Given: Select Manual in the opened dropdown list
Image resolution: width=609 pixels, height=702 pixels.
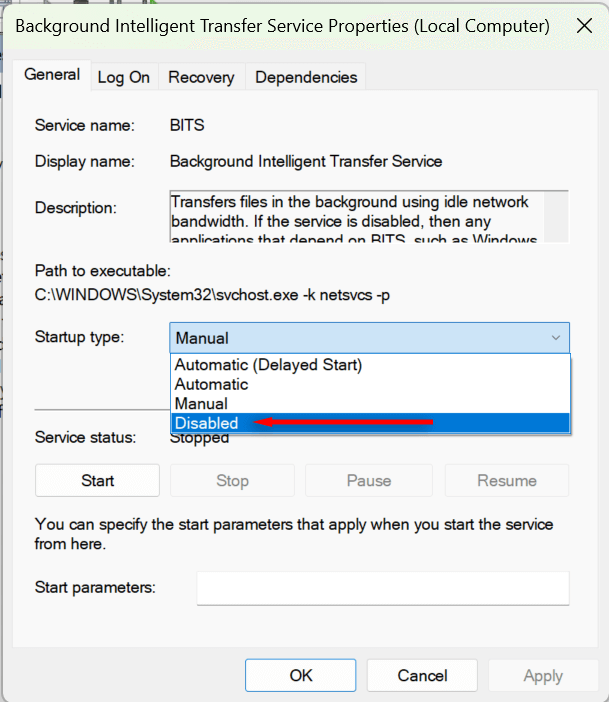Looking at the screenshot, I should 201,404.
